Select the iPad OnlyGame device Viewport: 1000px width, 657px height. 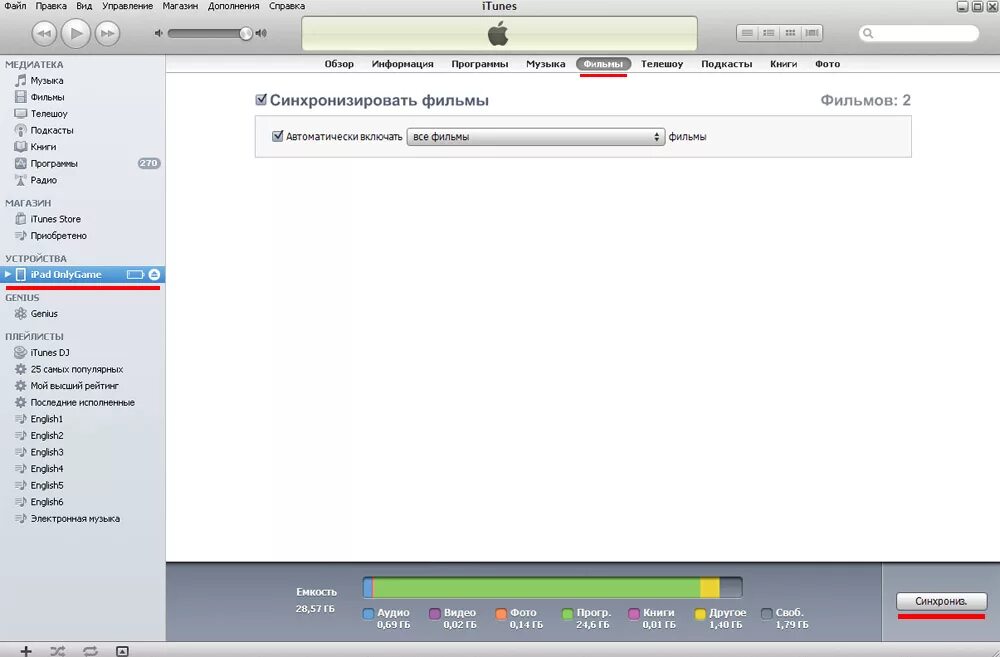click(83, 274)
